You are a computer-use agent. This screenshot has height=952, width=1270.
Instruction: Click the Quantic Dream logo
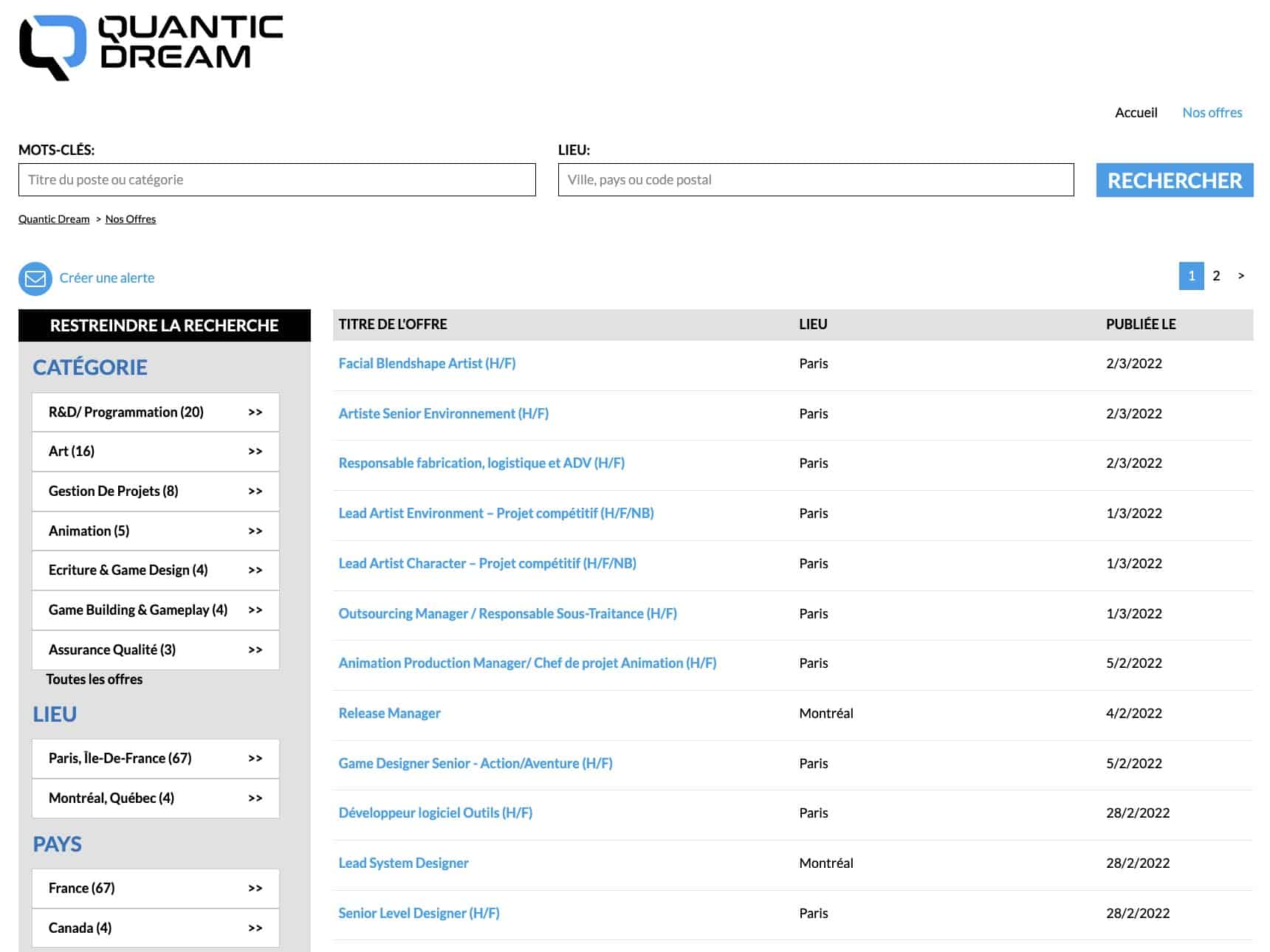pyautogui.click(x=151, y=46)
